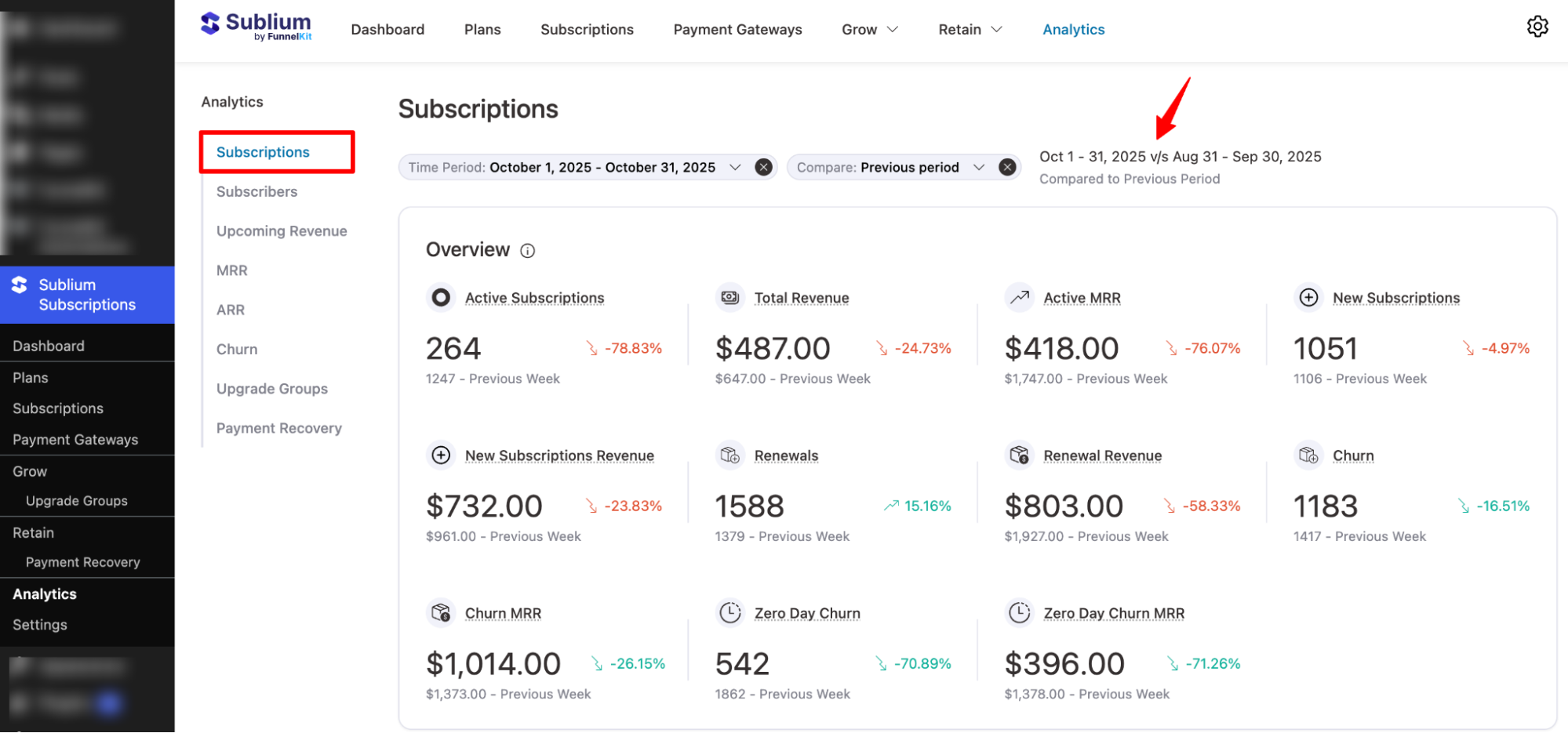Switch to the Payment Gateways tab
The width and height of the screenshot is (1568, 733).
point(737,29)
